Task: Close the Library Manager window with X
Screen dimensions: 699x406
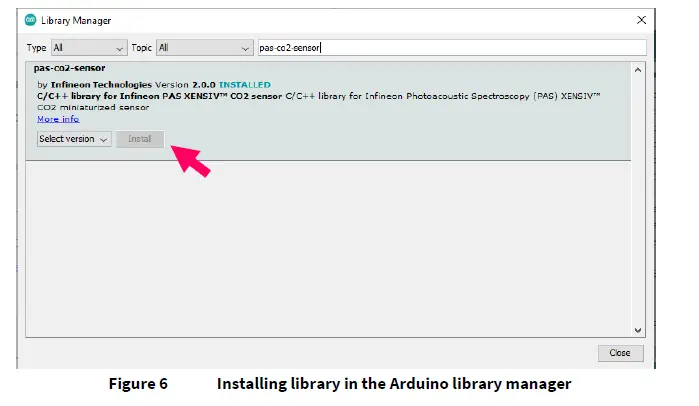Action: [641, 20]
